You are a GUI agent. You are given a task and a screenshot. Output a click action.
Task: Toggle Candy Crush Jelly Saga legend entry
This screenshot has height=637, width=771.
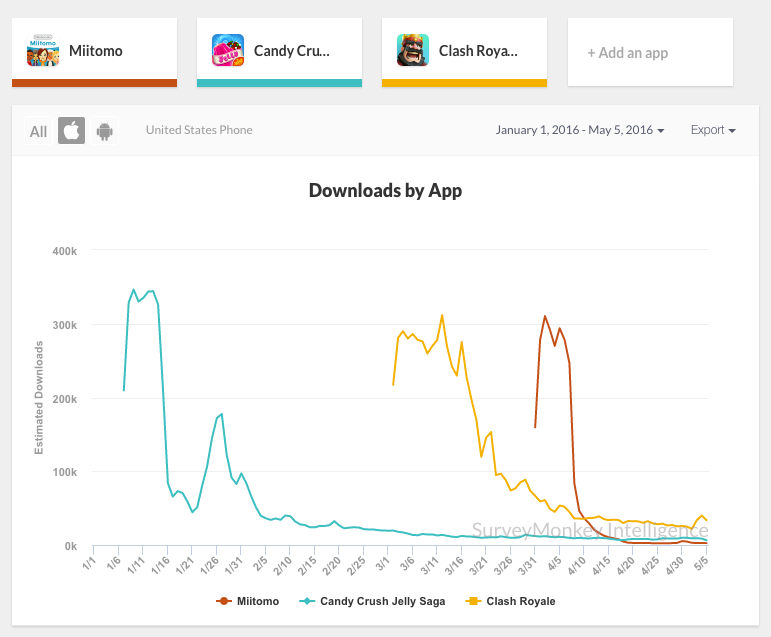coord(375,601)
